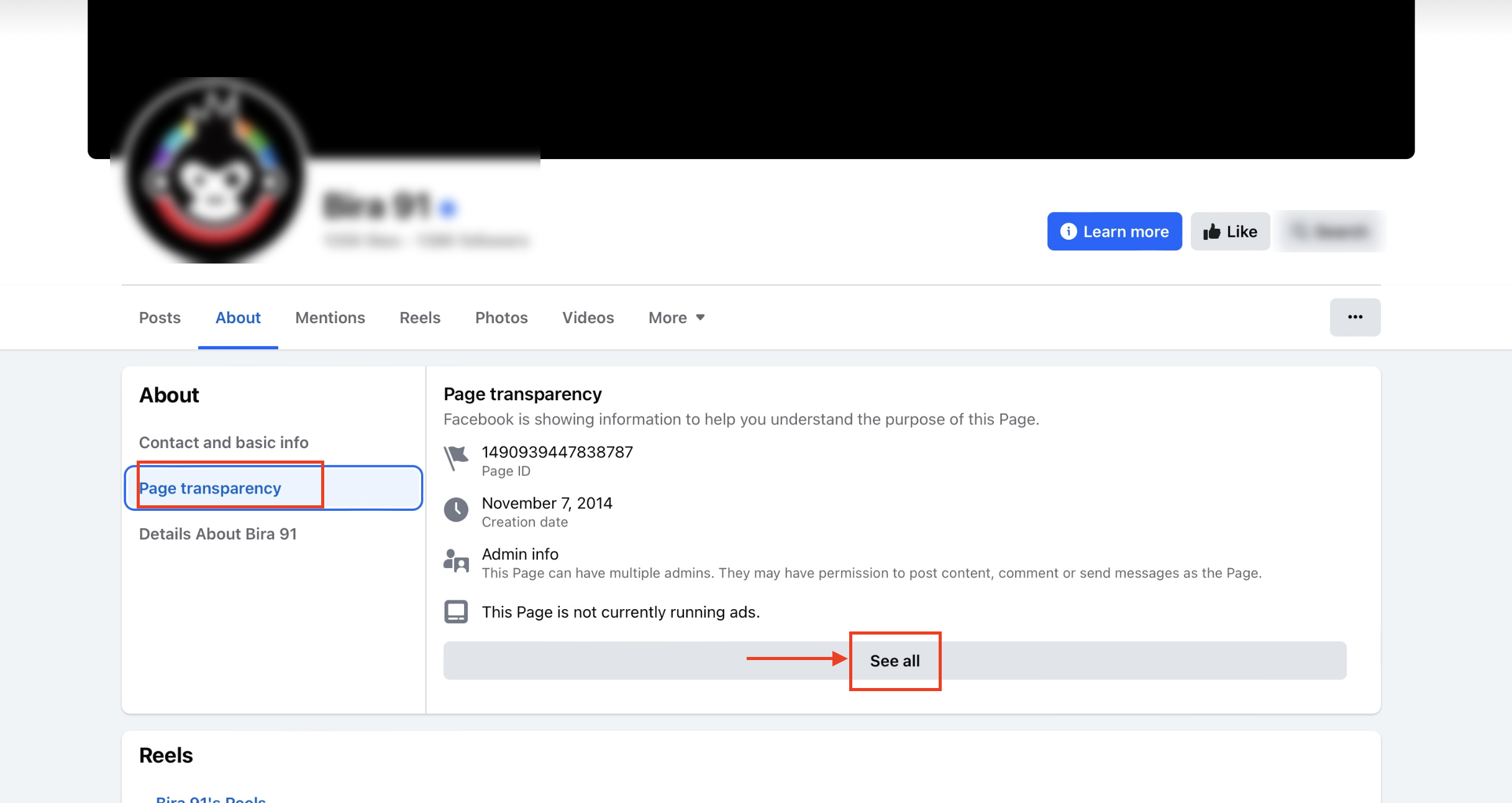Expand the More dropdown tab
Viewport: 1512px width, 803px height.
click(x=676, y=318)
